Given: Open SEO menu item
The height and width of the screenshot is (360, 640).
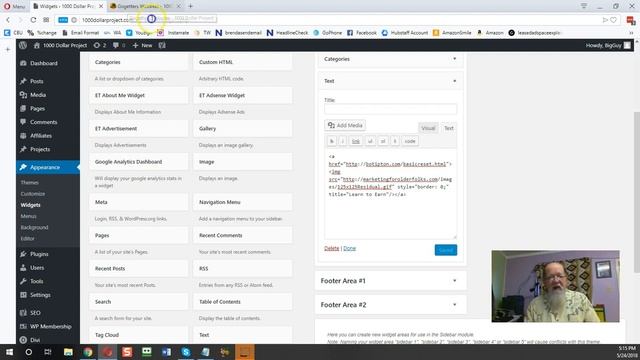Looking at the screenshot, I should (35, 313).
